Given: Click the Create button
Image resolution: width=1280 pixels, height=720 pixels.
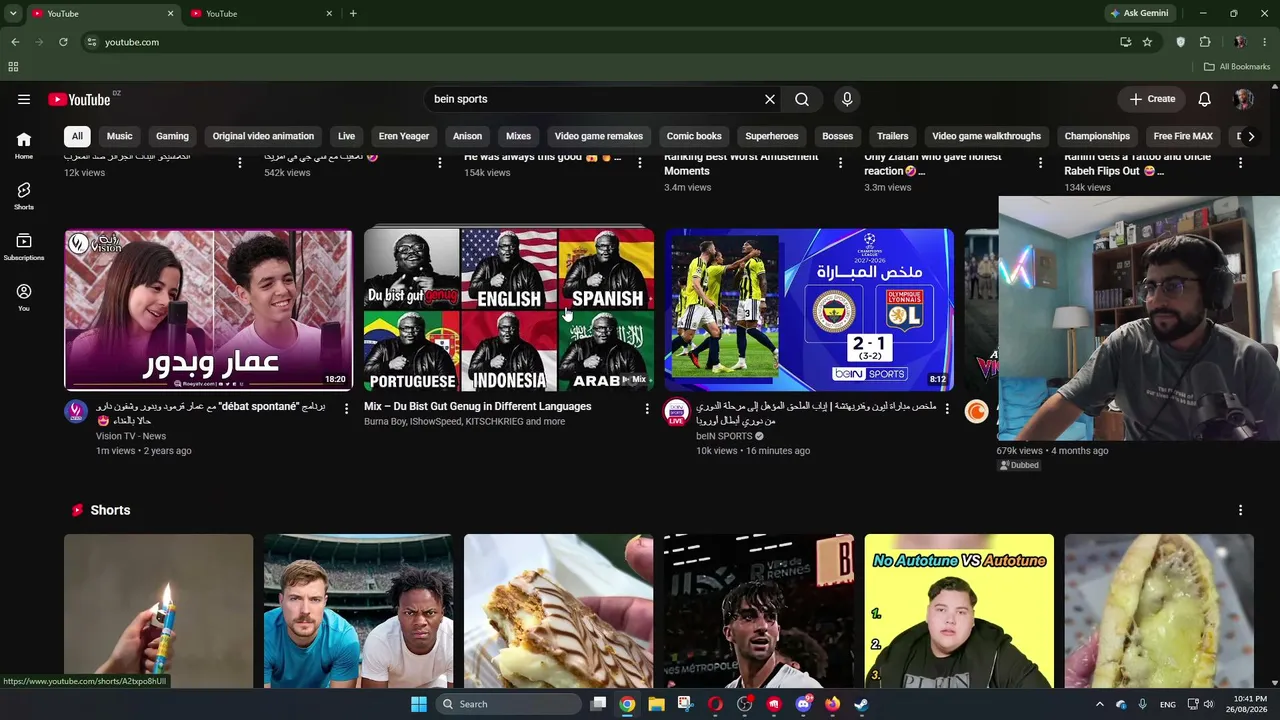Looking at the screenshot, I should 1152,99.
